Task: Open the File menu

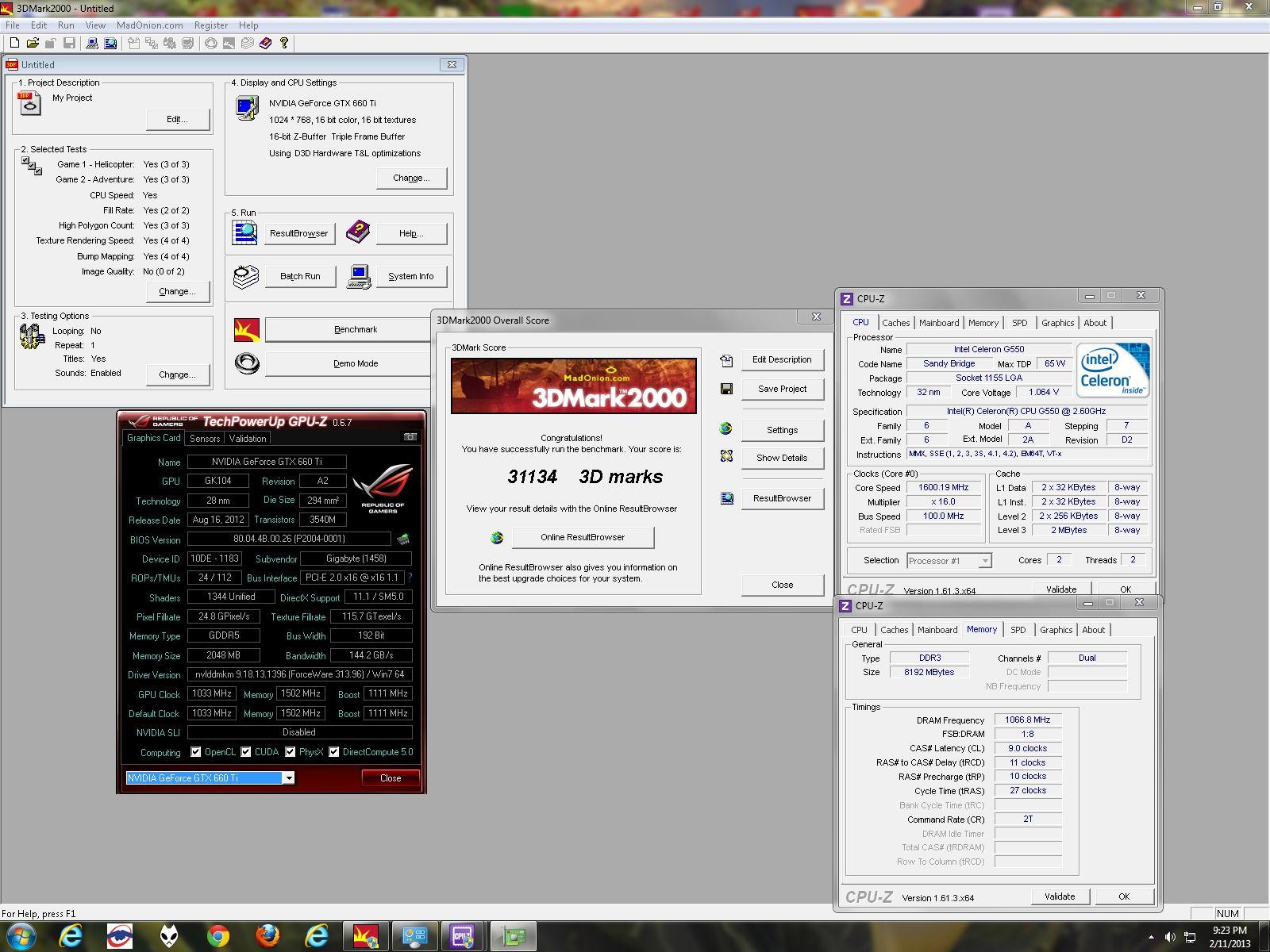Action: coord(13,25)
